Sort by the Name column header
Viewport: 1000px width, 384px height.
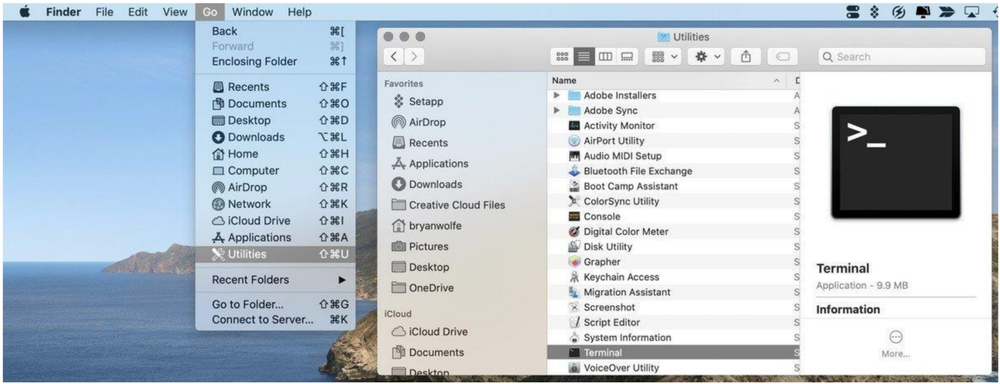(x=667, y=81)
